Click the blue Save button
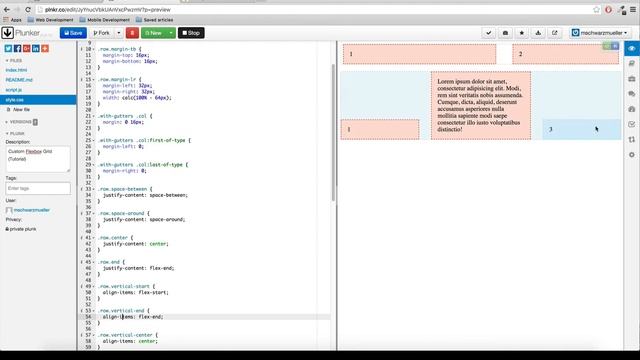 (x=73, y=33)
